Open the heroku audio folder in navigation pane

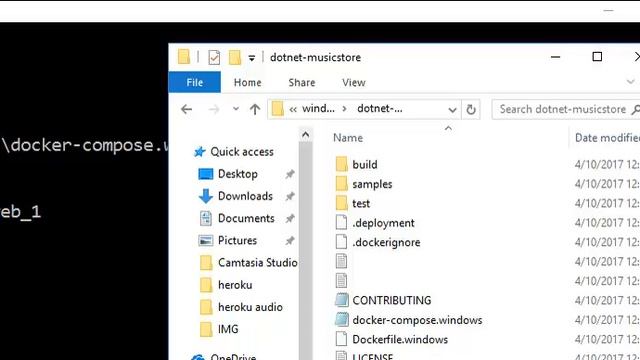click(250, 307)
